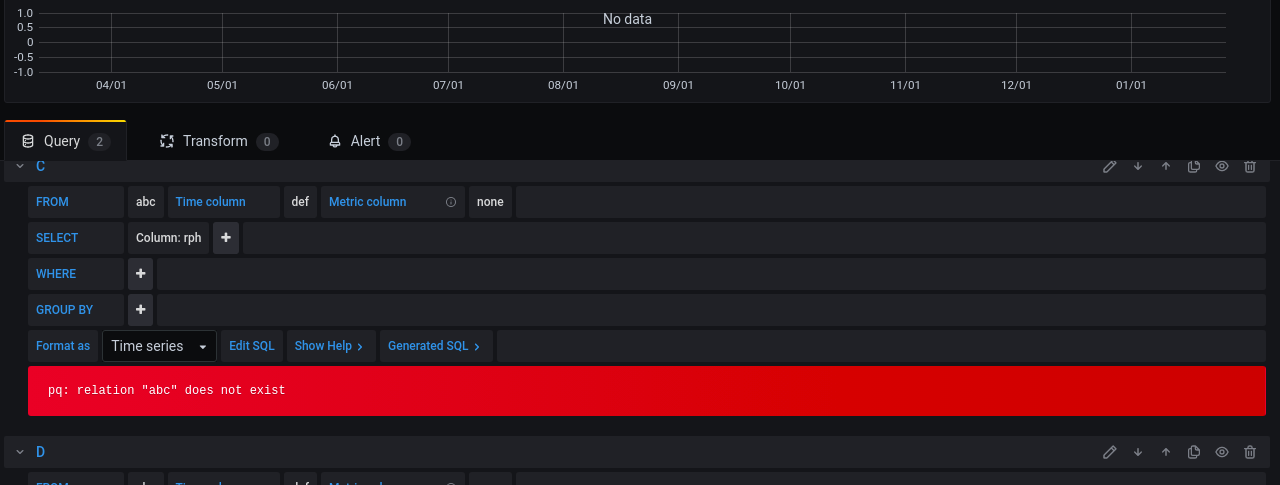Image resolution: width=1280 pixels, height=485 pixels.
Task: Move query C down
Action: coord(1137,166)
